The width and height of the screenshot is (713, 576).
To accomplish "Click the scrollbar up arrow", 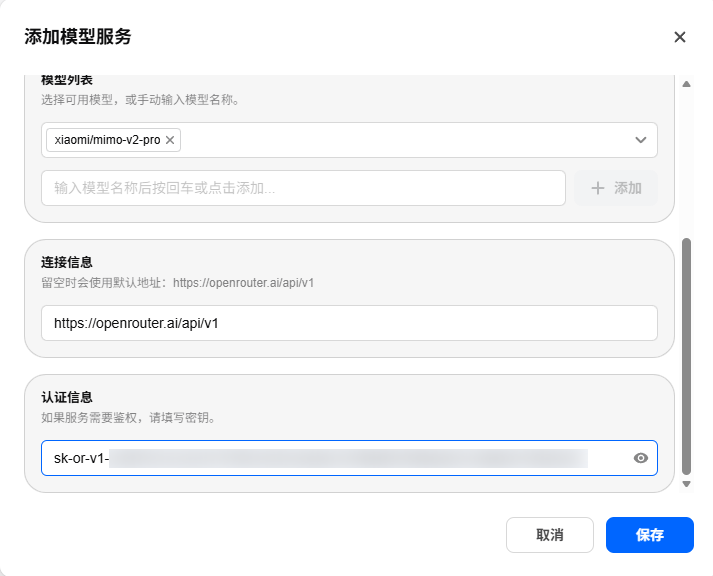I will 687,84.
